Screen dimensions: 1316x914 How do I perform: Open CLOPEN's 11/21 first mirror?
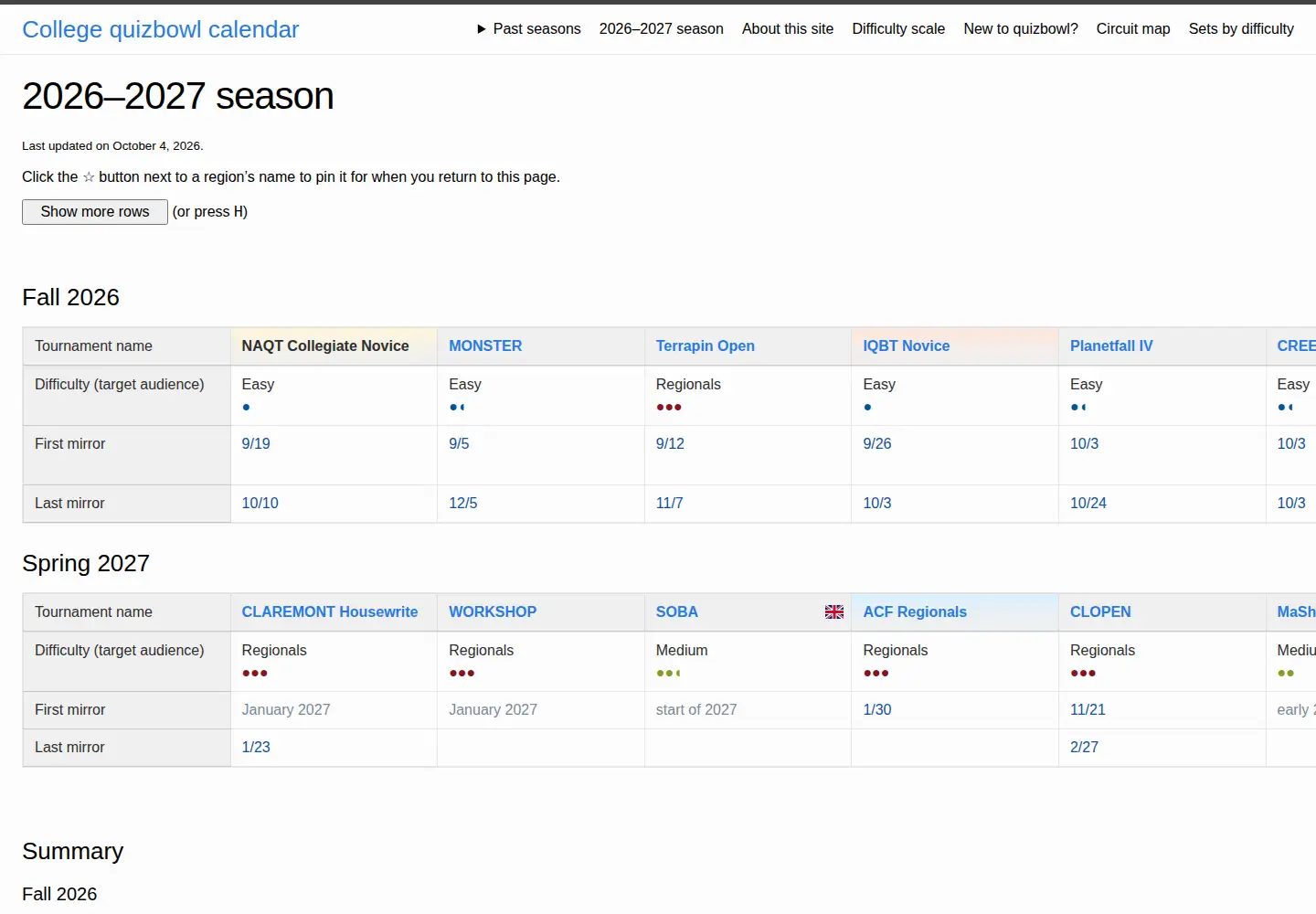click(x=1088, y=710)
